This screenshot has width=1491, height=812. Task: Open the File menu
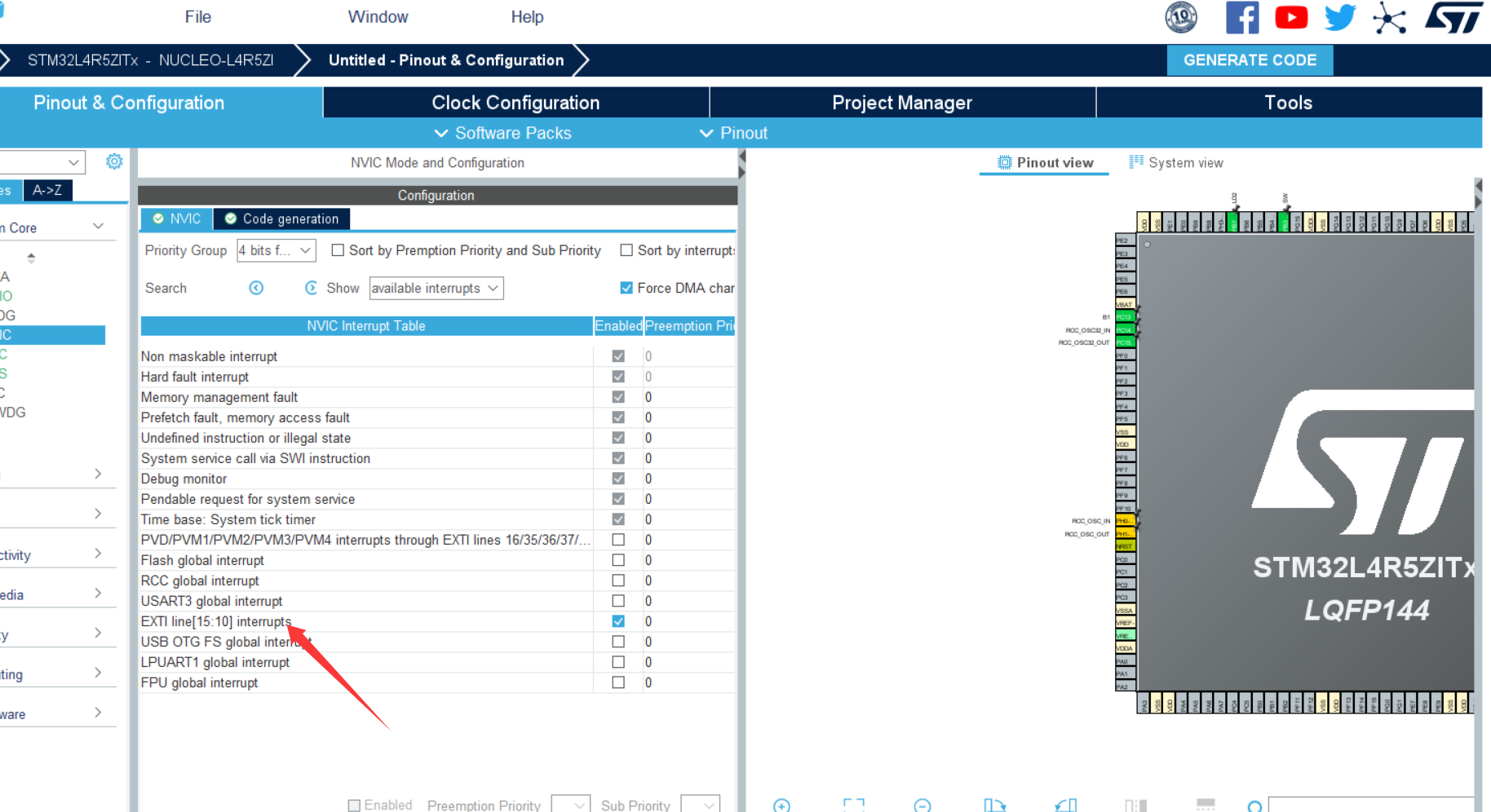pos(197,17)
